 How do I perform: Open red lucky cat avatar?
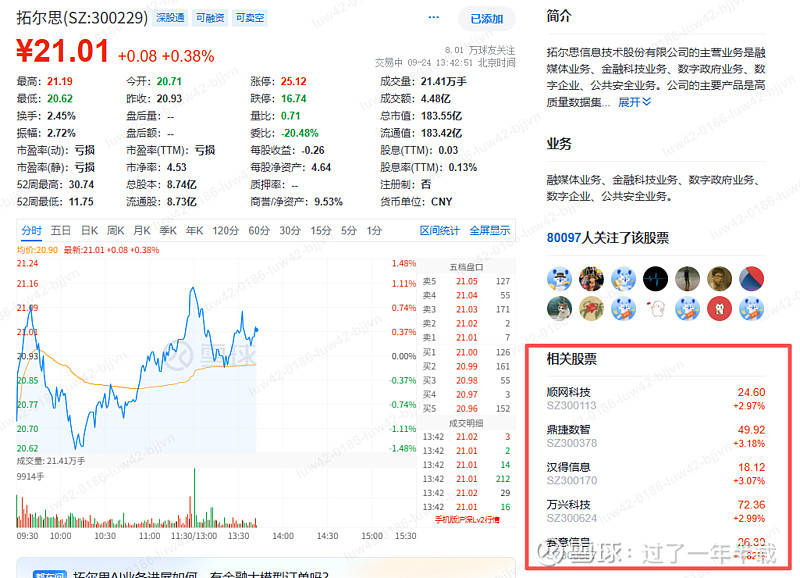[719, 309]
